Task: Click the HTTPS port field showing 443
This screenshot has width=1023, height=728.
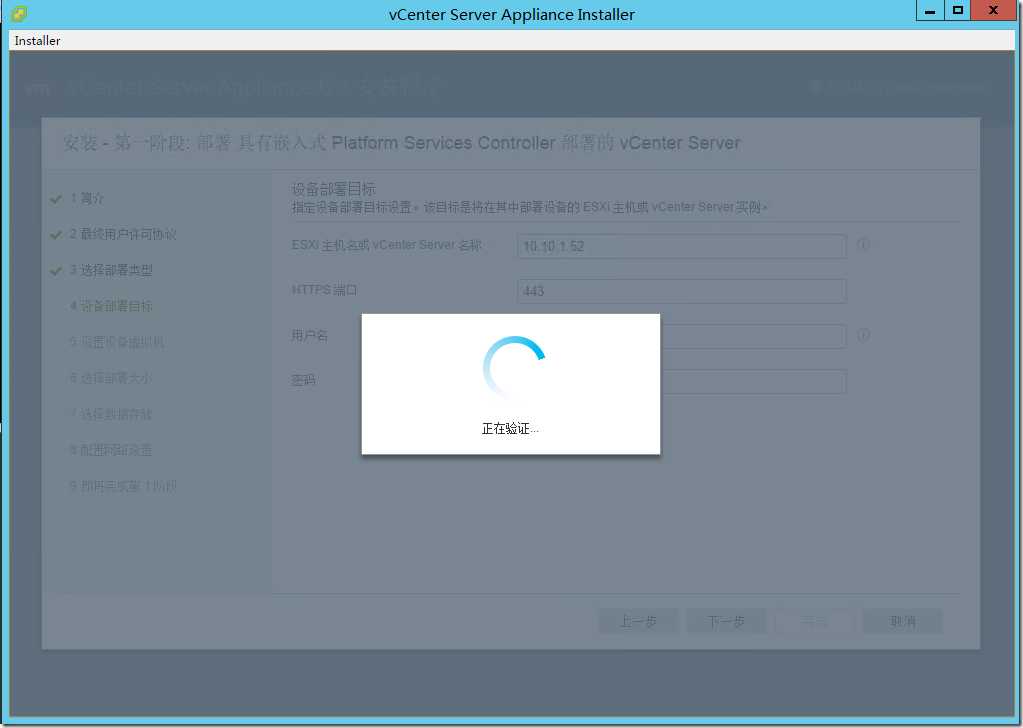Action: tap(682, 291)
